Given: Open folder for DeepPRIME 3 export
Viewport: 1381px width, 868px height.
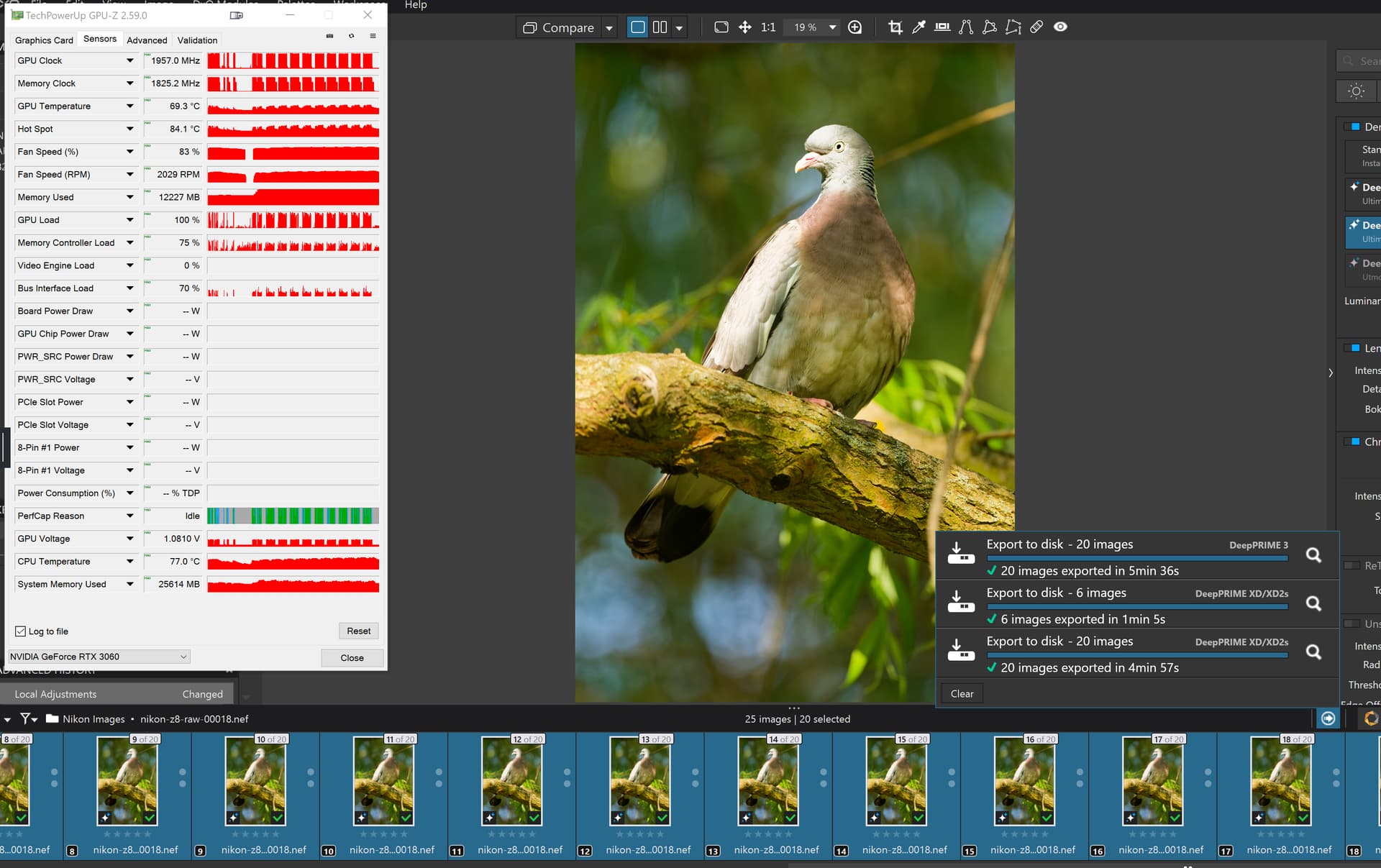Looking at the screenshot, I should click(1313, 555).
